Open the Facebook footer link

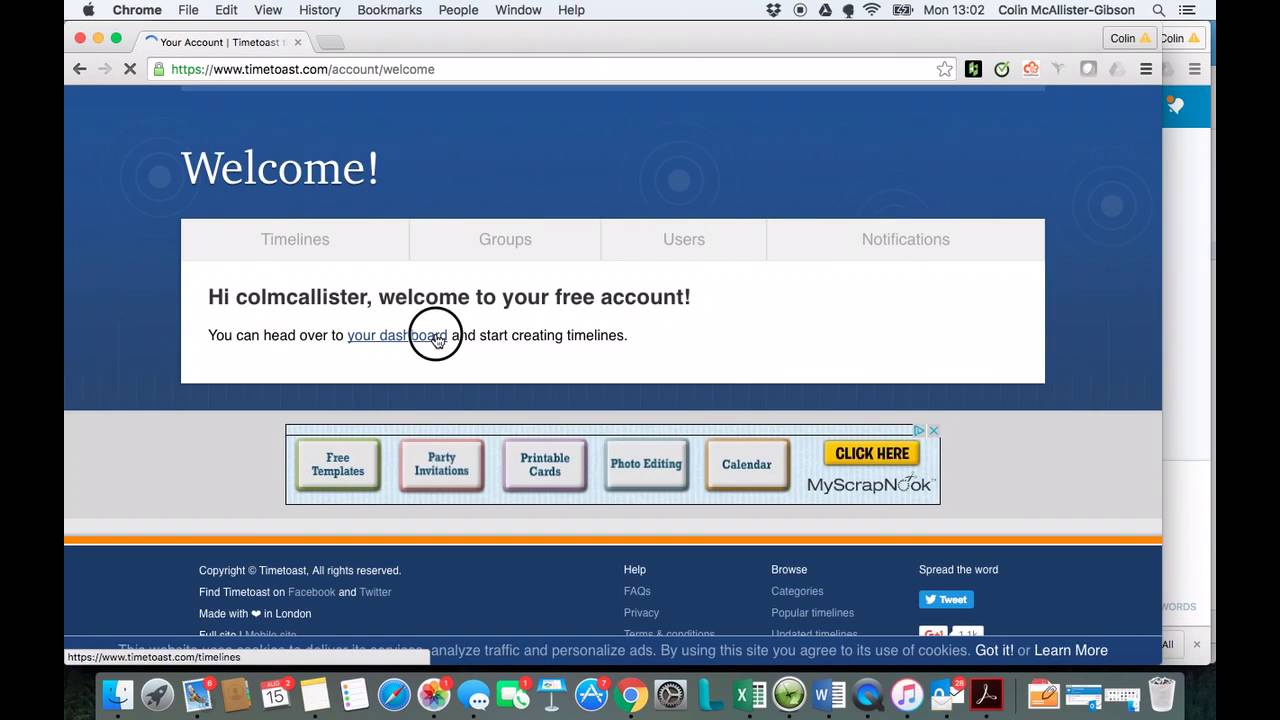[312, 592]
